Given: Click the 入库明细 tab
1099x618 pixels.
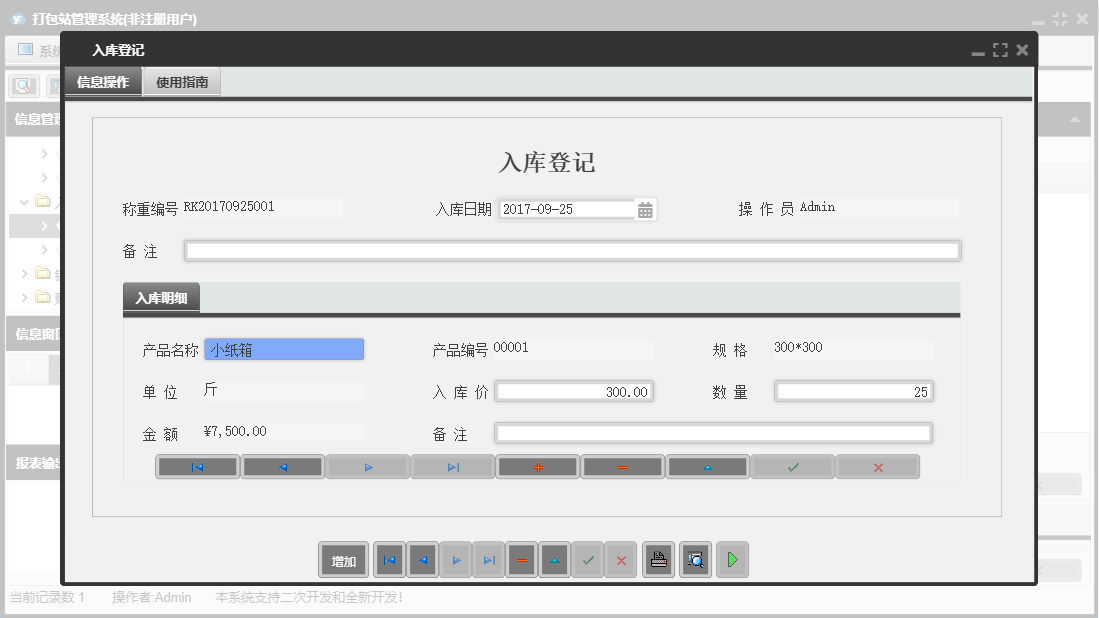Looking at the screenshot, I should (x=162, y=297).
